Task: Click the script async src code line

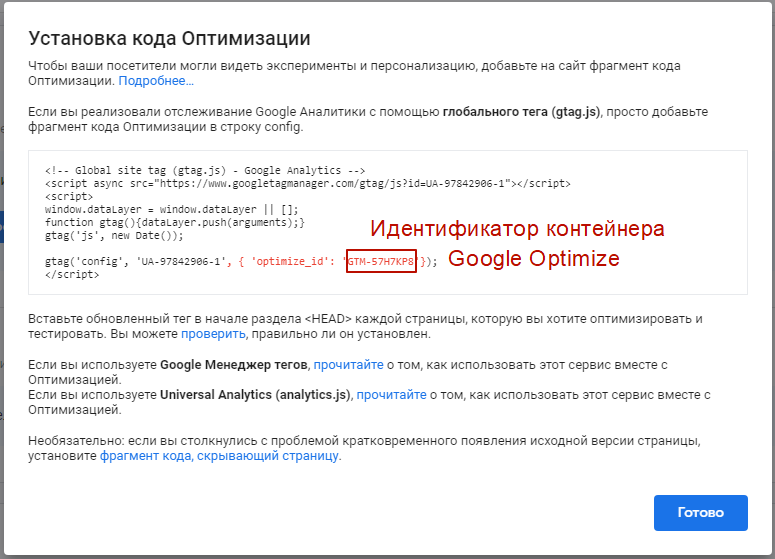Action: [307, 184]
